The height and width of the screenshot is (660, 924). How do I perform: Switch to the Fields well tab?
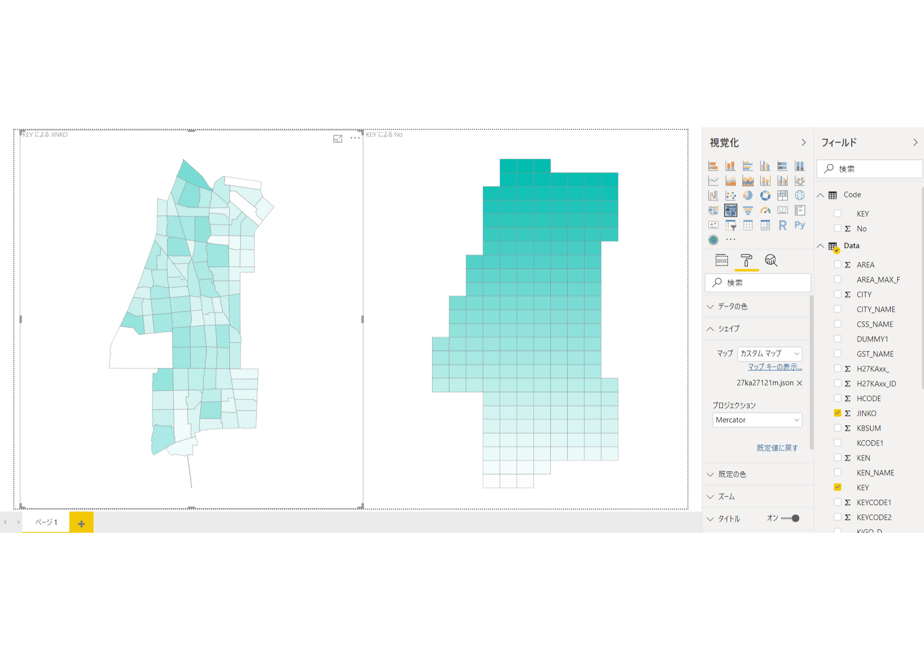coord(721,260)
